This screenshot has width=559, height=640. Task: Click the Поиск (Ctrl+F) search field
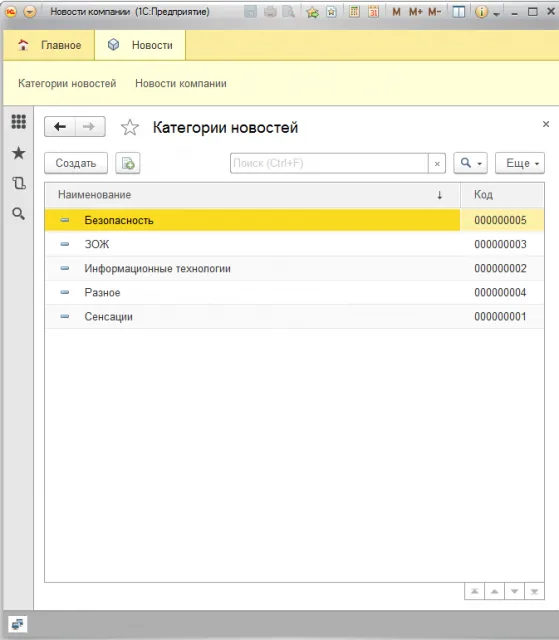tap(329, 163)
